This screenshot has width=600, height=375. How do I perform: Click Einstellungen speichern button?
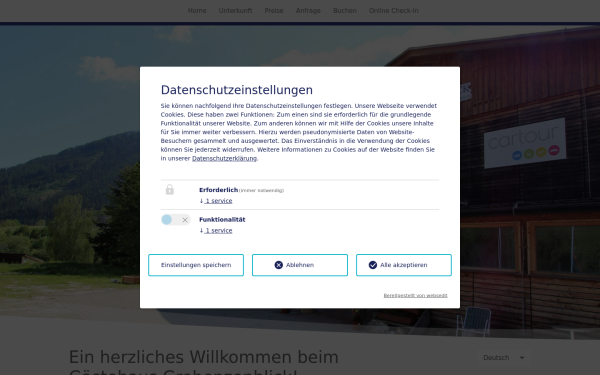196,265
